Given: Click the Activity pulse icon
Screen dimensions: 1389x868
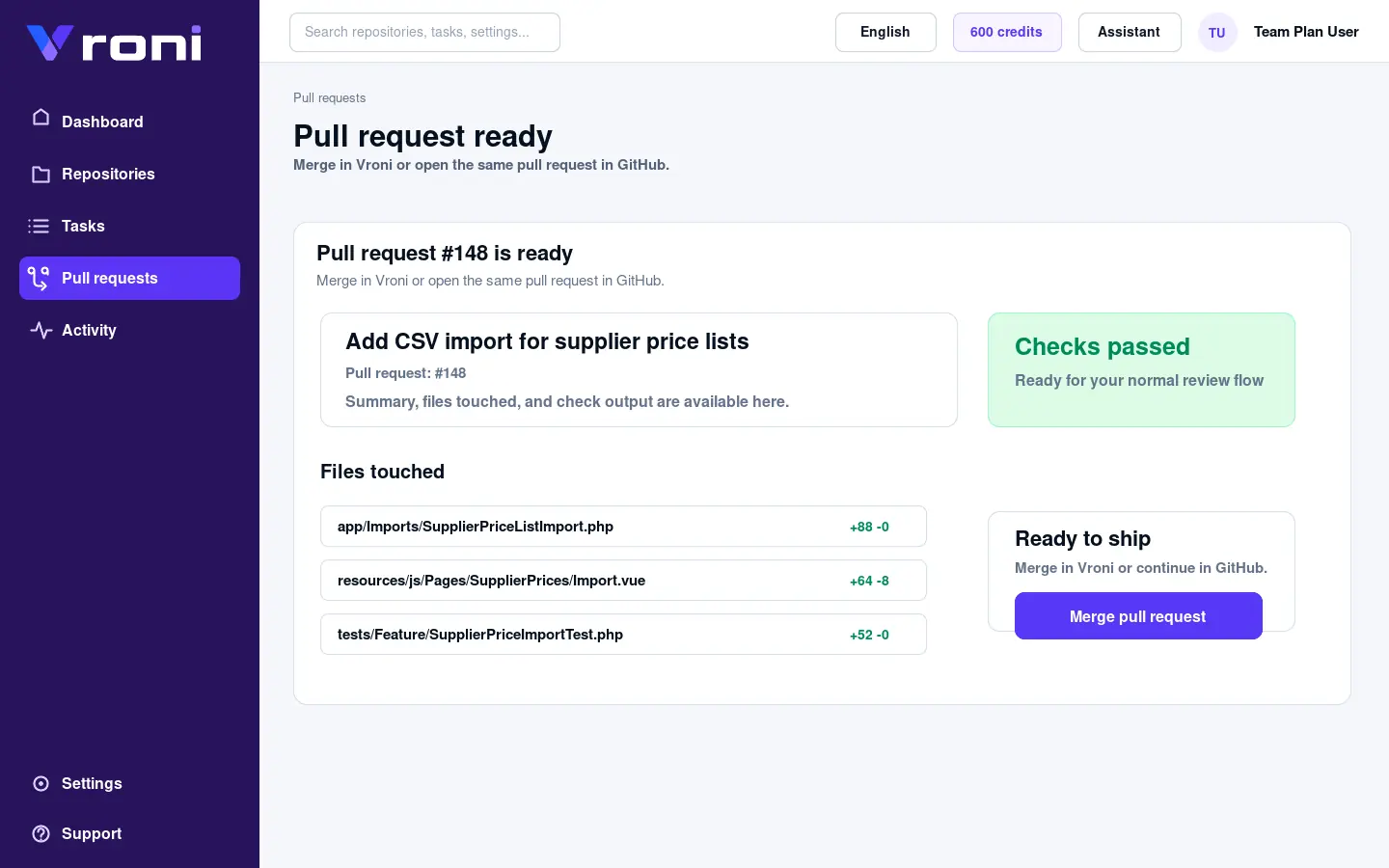Looking at the screenshot, I should (41, 330).
